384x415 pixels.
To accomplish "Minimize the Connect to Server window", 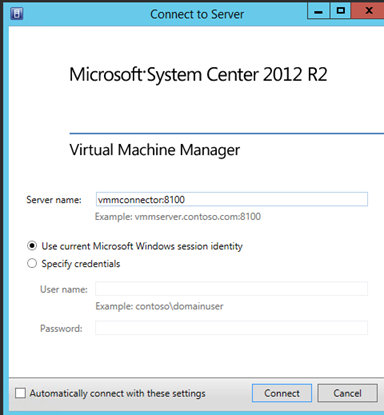I will [x=318, y=11].
